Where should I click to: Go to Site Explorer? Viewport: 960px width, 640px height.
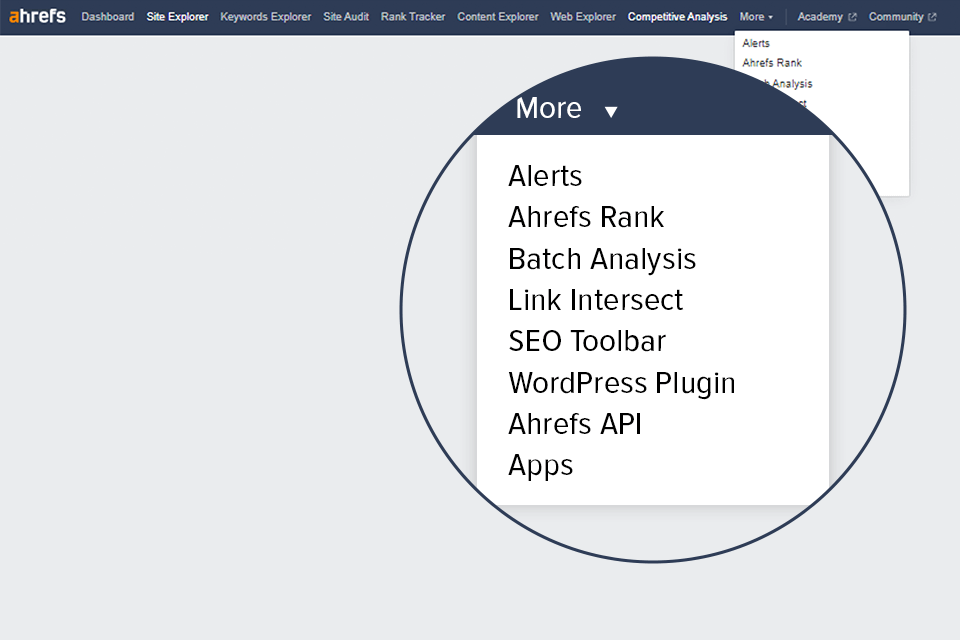click(178, 17)
